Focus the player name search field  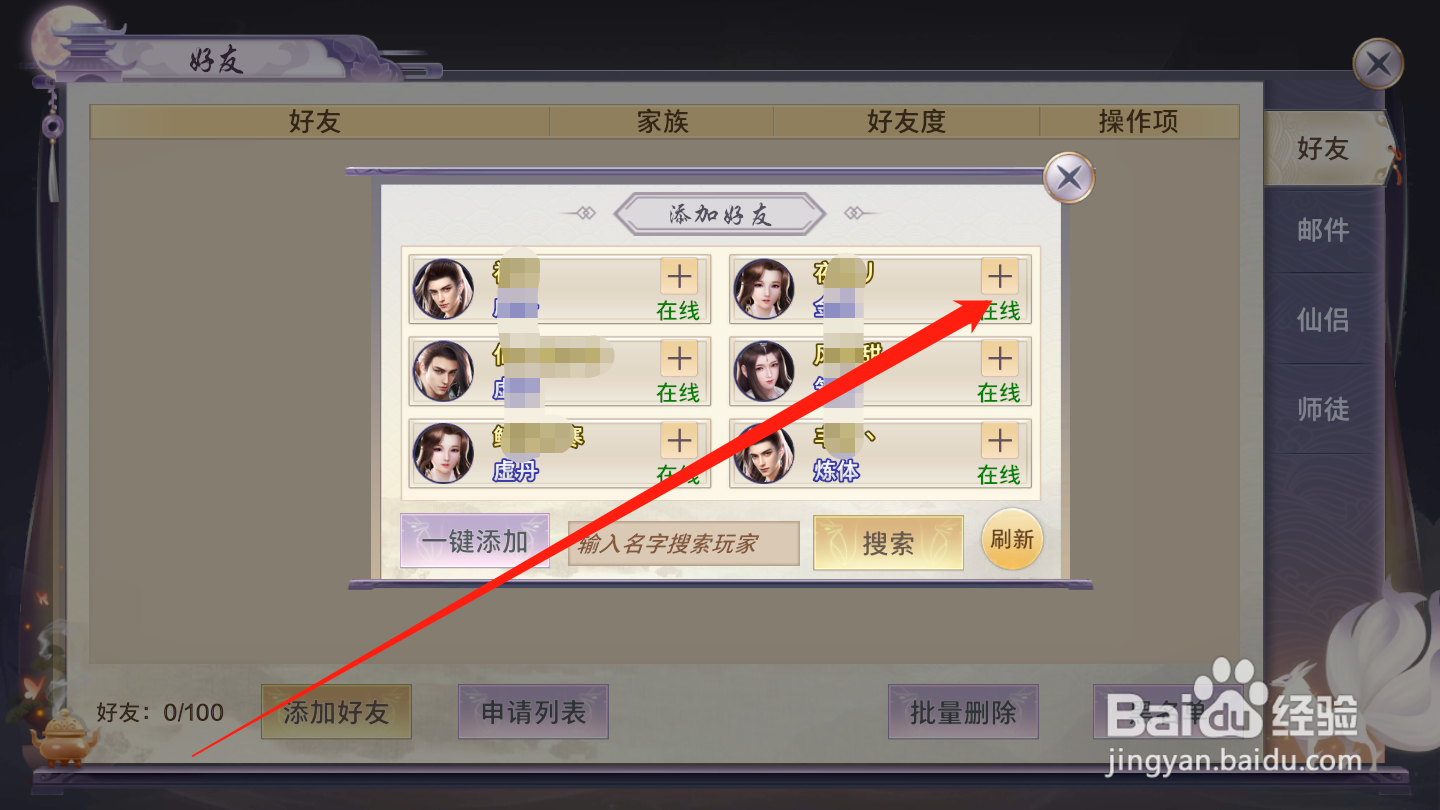684,543
